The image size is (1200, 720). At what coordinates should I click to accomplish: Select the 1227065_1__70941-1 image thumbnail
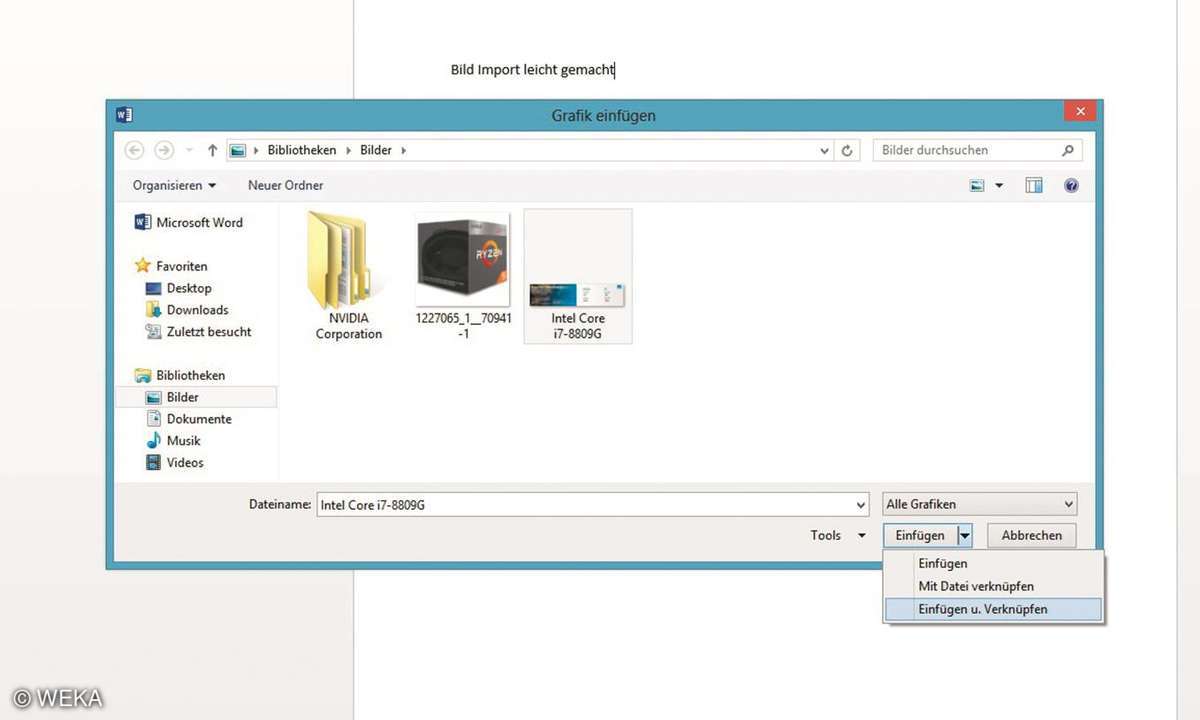pyautogui.click(x=463, y=276)
